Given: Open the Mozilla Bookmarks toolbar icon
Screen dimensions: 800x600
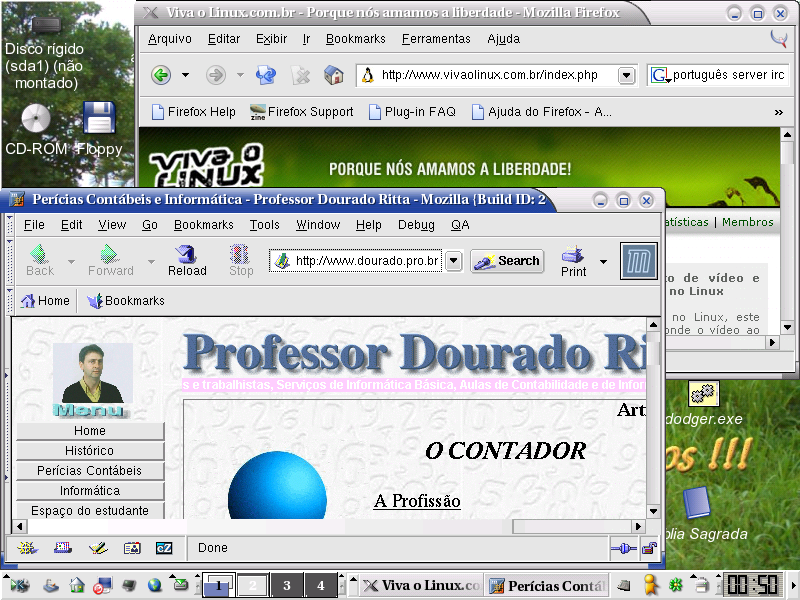Looking at the screenshot, I should click(126, 301).
